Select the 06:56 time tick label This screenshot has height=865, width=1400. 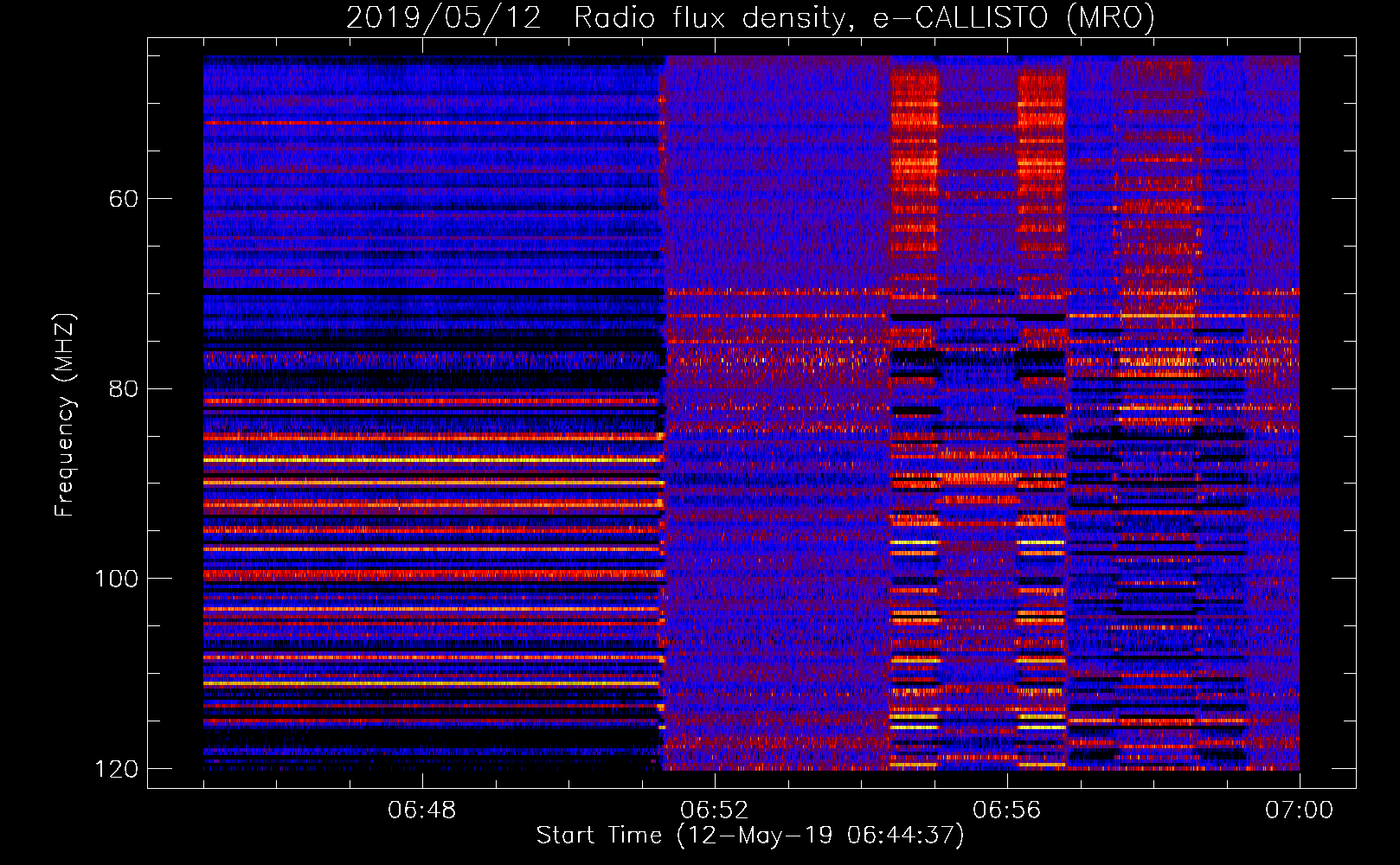[1007, 811]
